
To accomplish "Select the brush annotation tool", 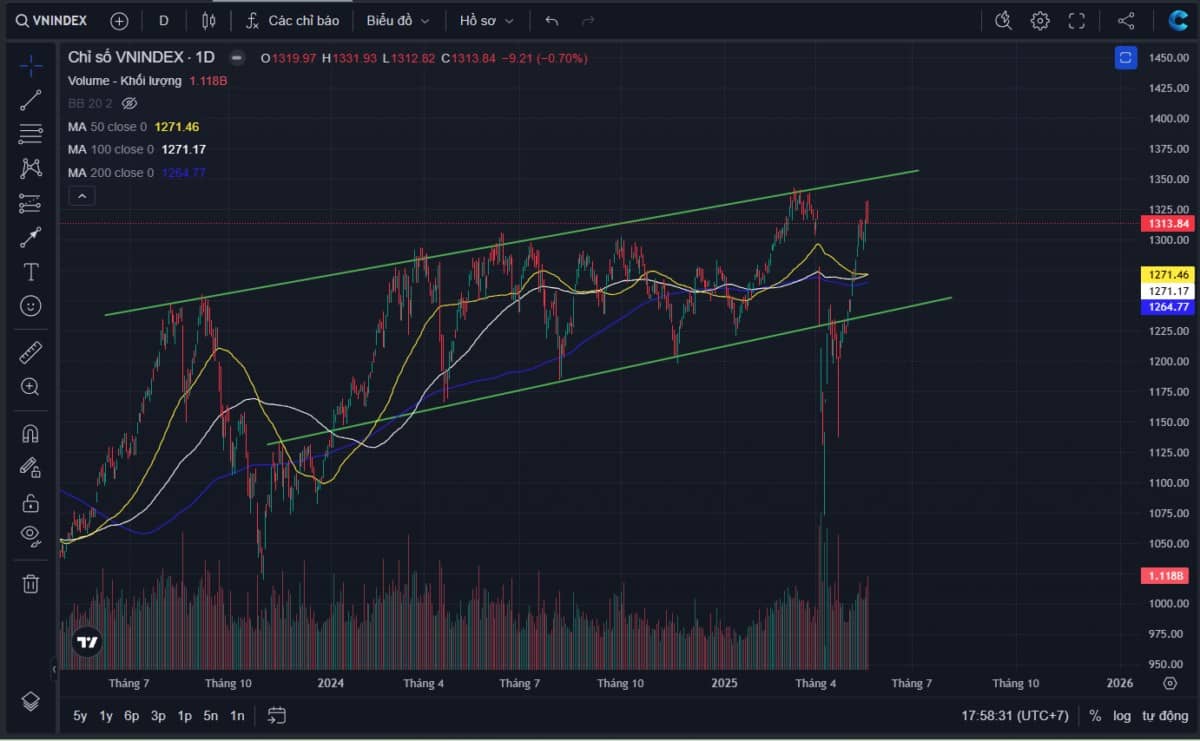I will (x=31, y=237).
